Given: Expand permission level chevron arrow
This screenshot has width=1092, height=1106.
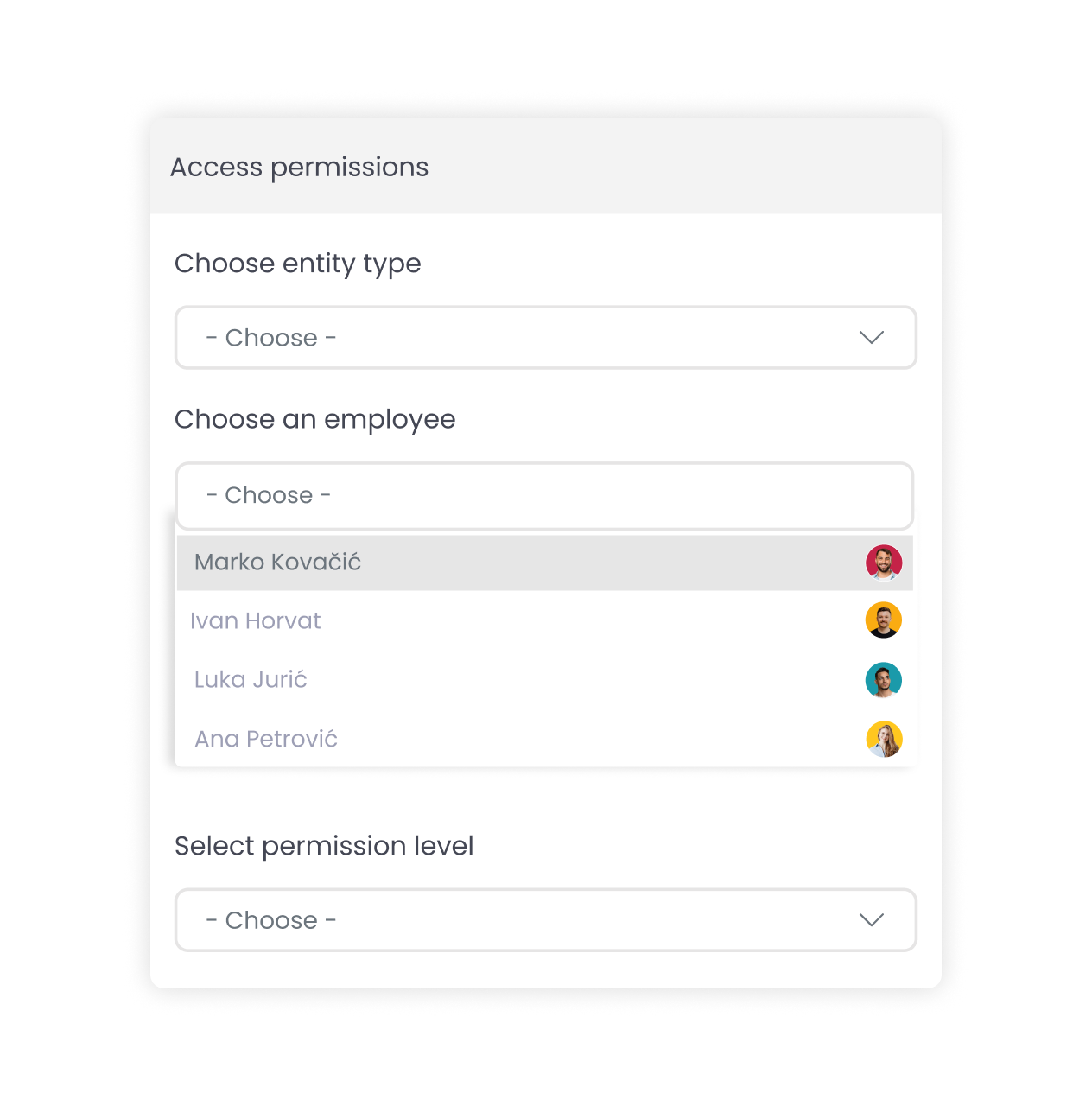Looking at the screenshot, I should (872, 920).
